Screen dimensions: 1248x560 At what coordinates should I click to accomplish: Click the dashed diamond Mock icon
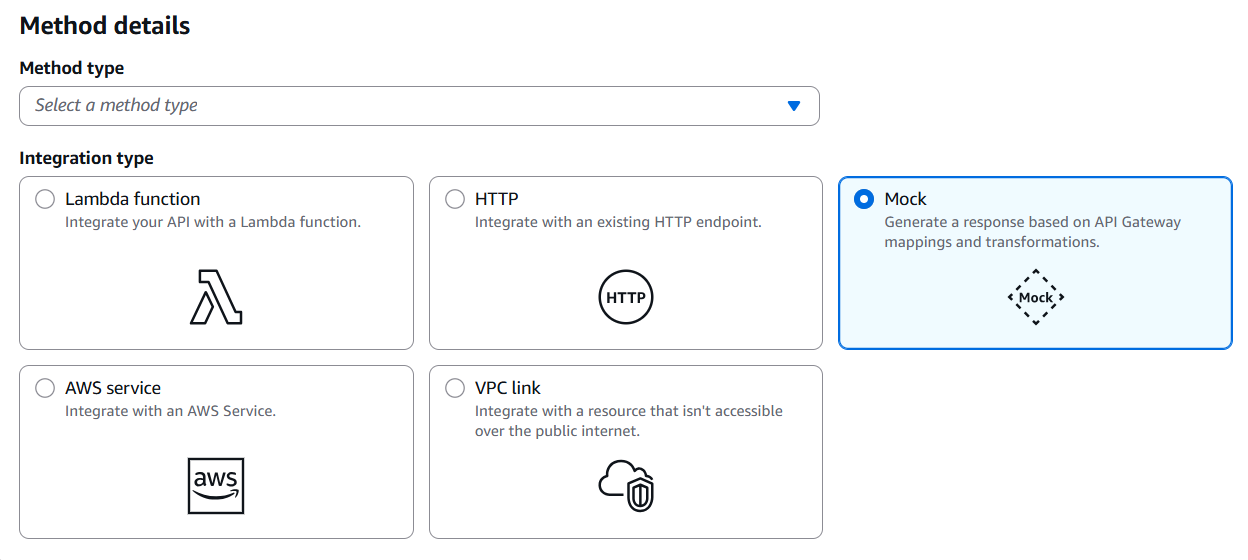click(1035, 297)
